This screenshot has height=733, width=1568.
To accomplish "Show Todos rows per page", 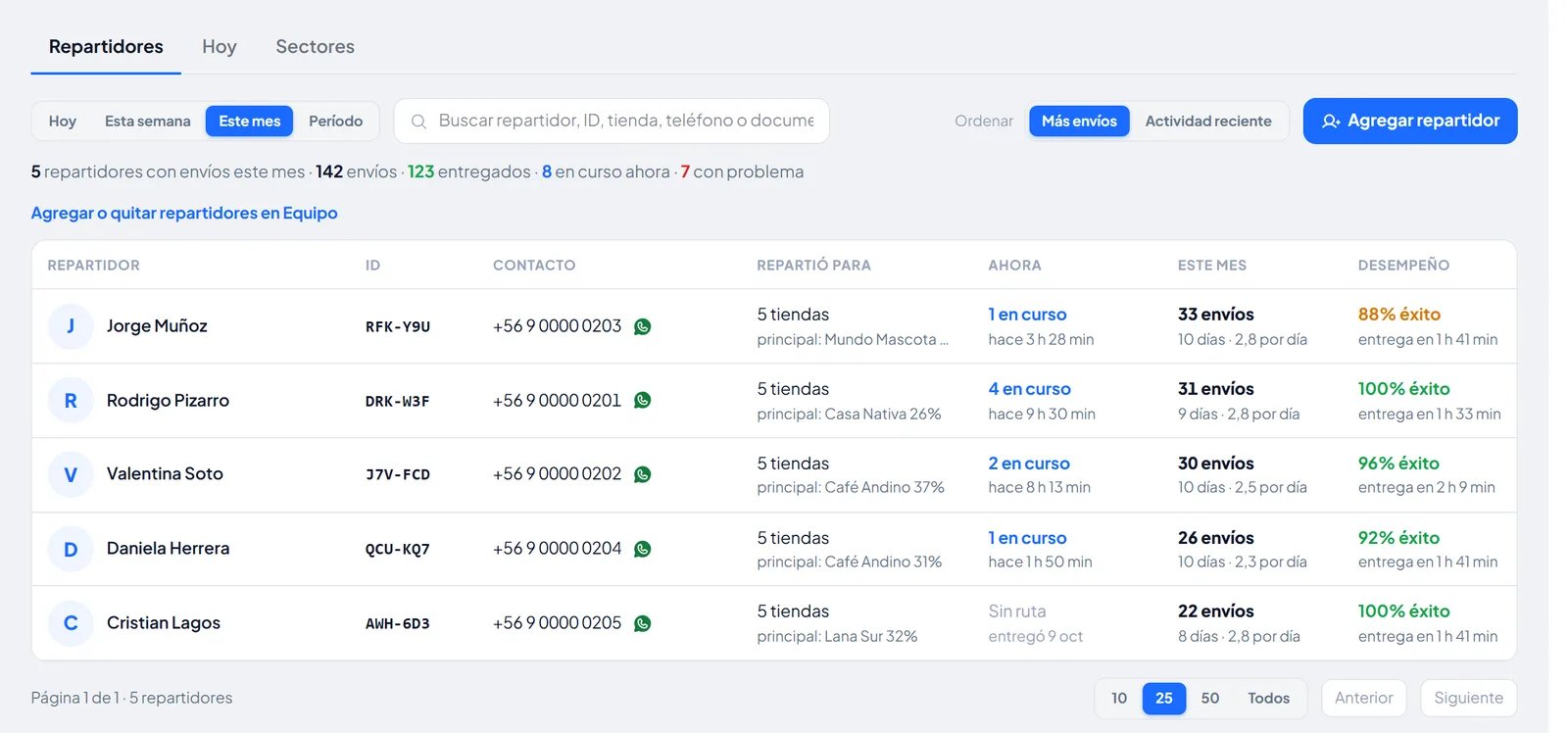I will 1268,699.
